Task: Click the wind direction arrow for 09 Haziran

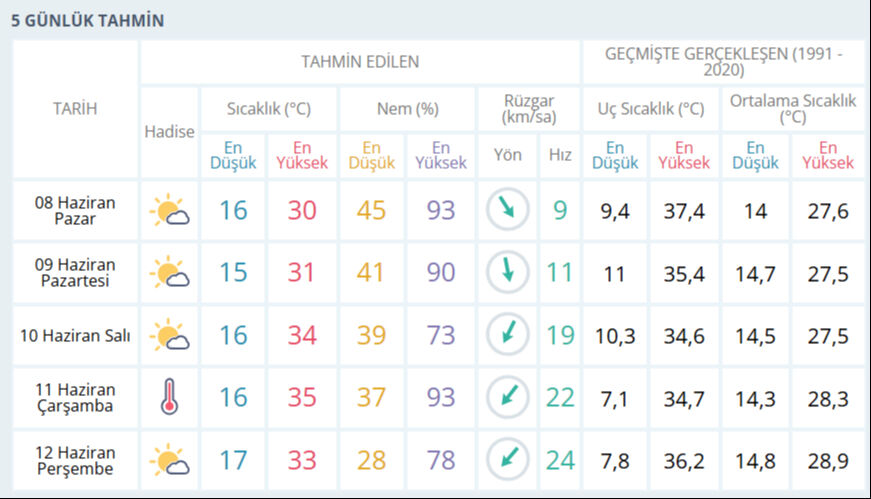Action: pos(507,272)
